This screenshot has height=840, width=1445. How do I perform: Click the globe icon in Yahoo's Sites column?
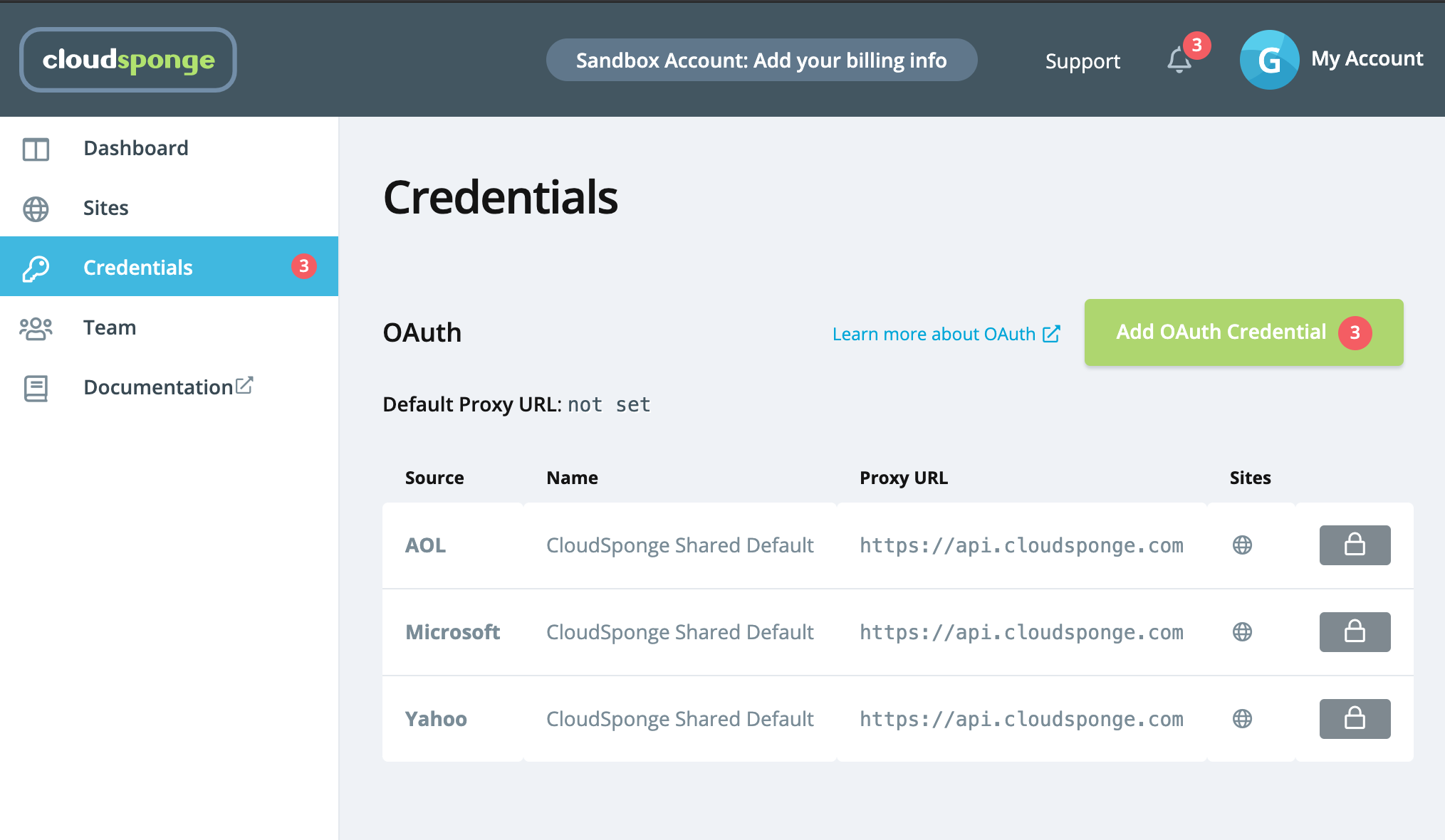pos(1241,719)
